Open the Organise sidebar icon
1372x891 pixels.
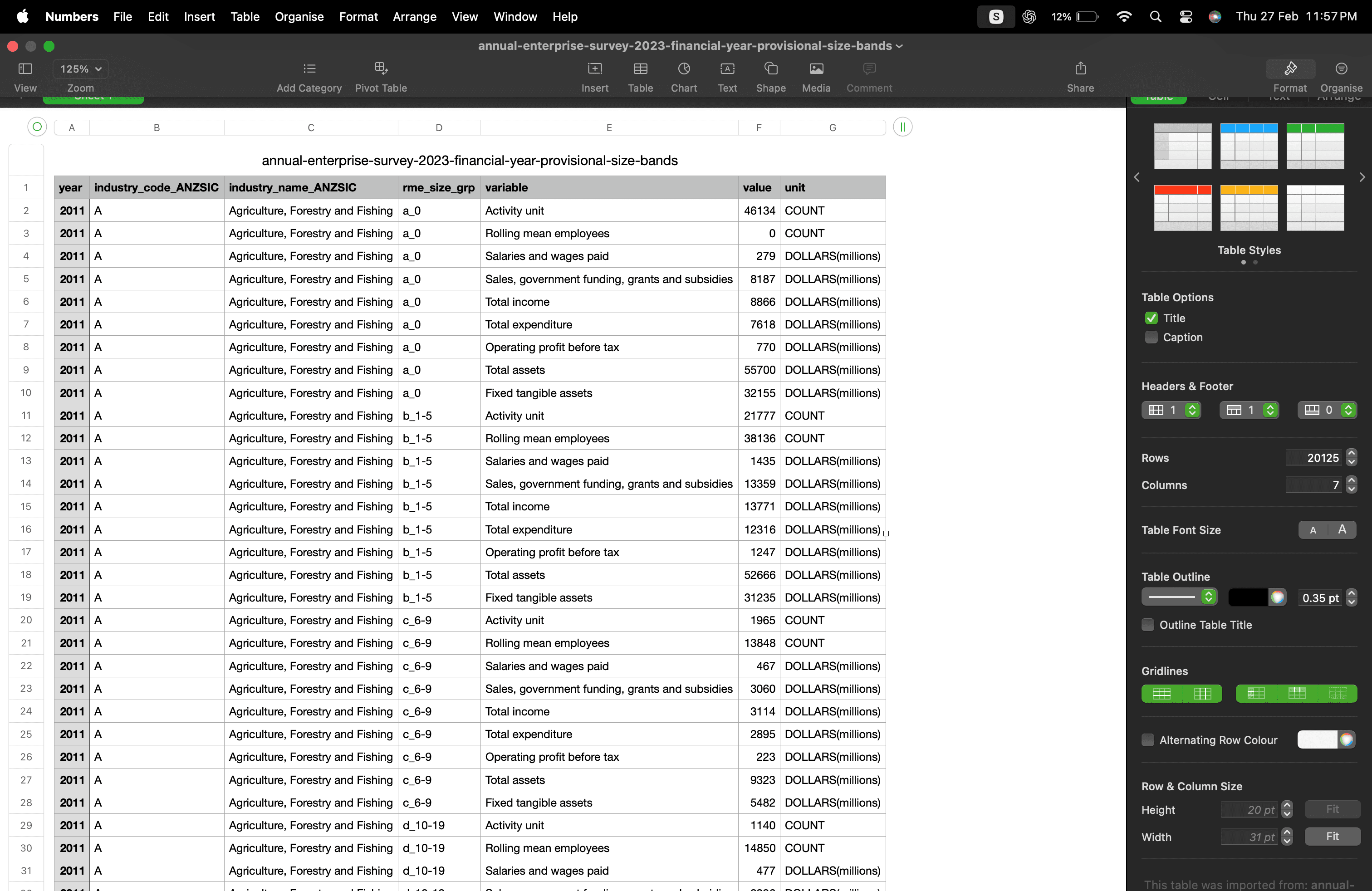click(1341, 69)
